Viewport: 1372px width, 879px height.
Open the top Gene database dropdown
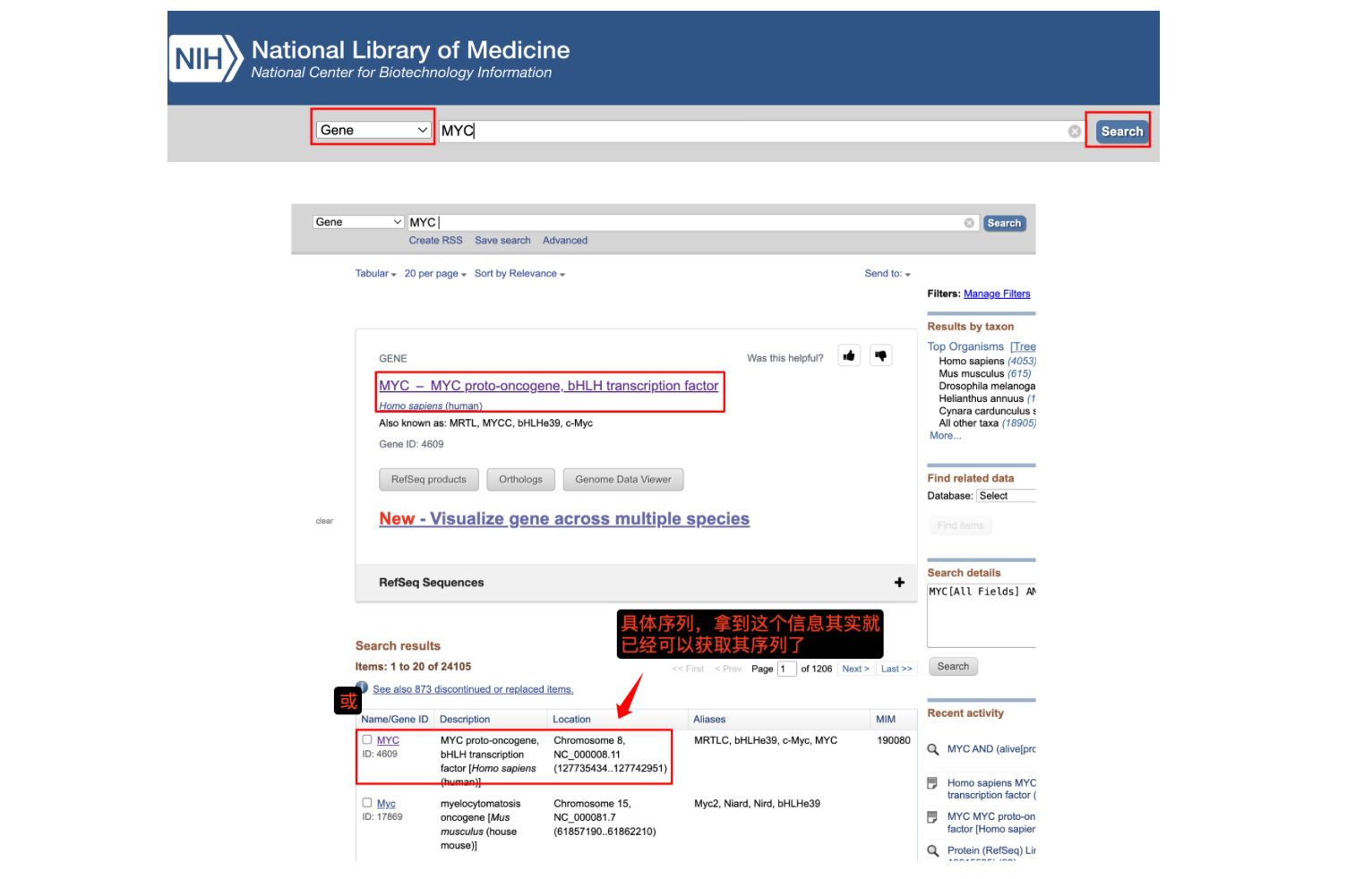373,130
